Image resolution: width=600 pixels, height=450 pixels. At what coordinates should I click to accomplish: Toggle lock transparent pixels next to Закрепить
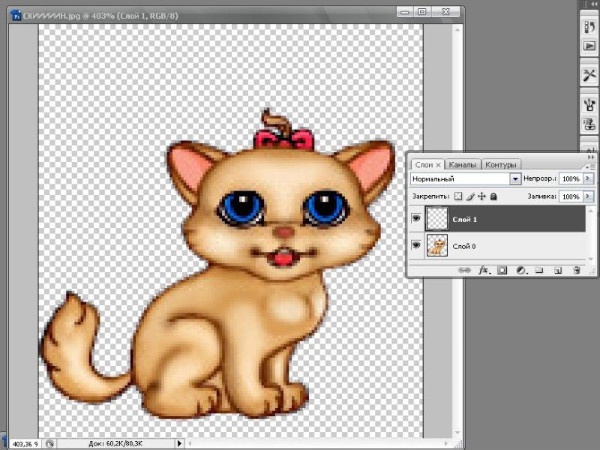(x=457, y=197)
